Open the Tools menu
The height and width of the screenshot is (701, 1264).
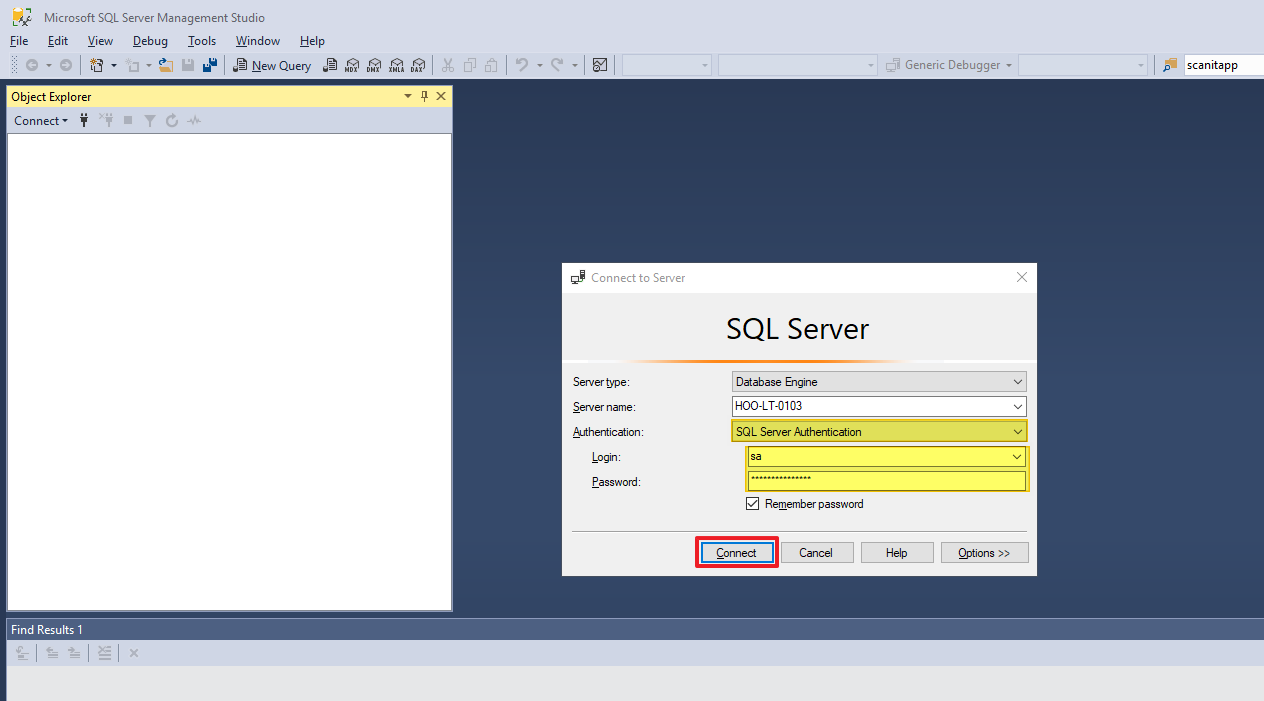coord(202,41)
